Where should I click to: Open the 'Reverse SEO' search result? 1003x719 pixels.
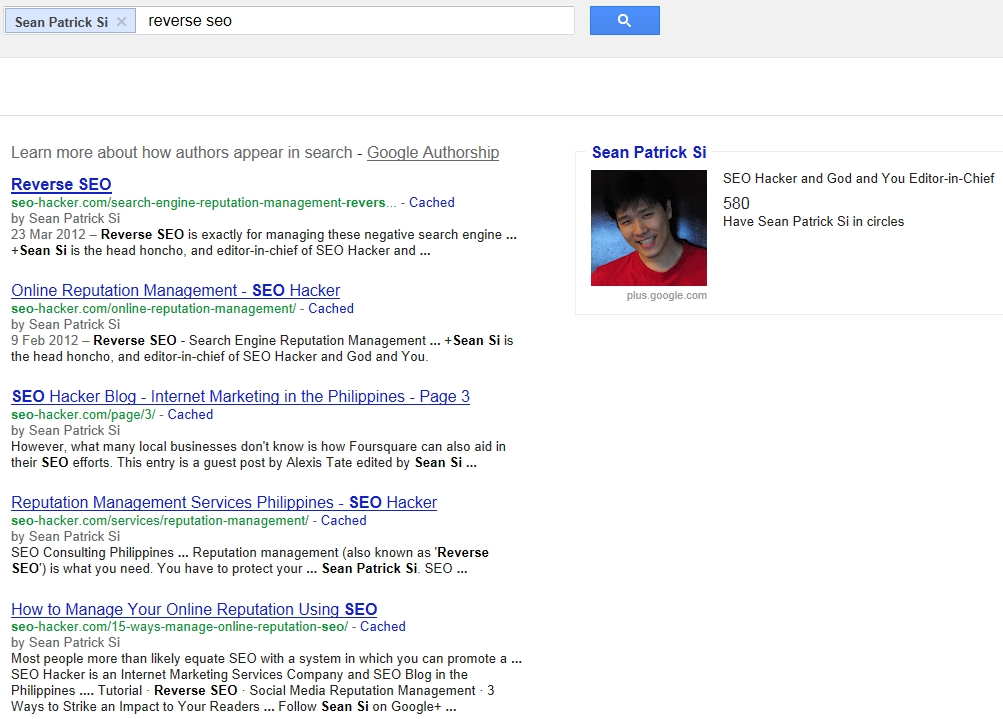click(61, 184)
